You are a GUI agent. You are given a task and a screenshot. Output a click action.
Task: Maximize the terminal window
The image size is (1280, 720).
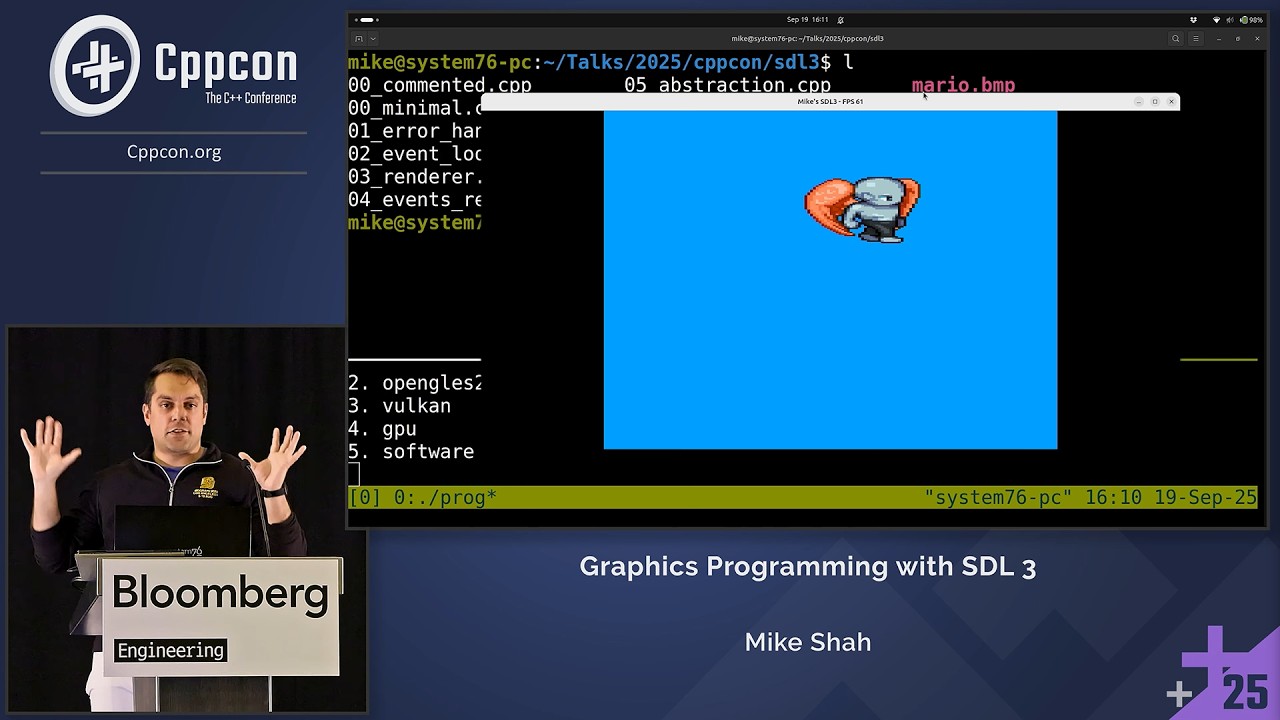[x=1238, y=39]
